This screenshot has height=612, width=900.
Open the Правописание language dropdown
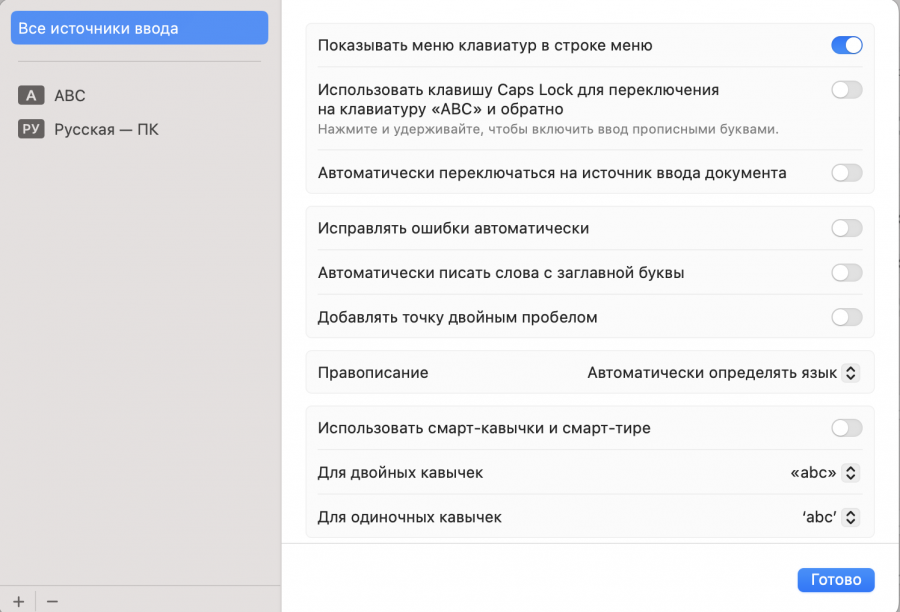click(x=722, y=373)
